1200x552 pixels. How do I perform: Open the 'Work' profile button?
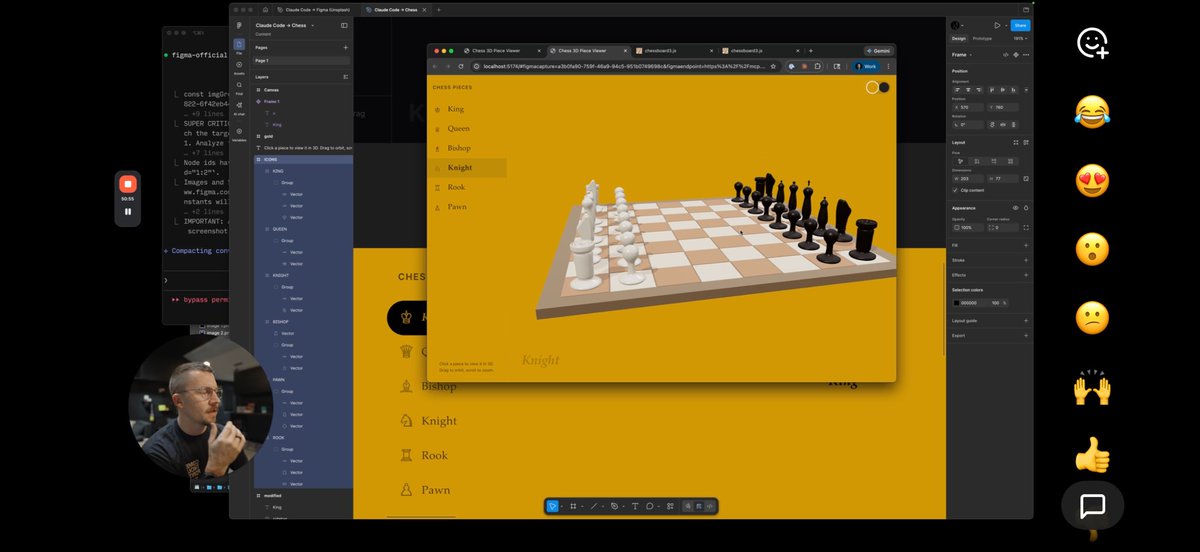point(866,66)
